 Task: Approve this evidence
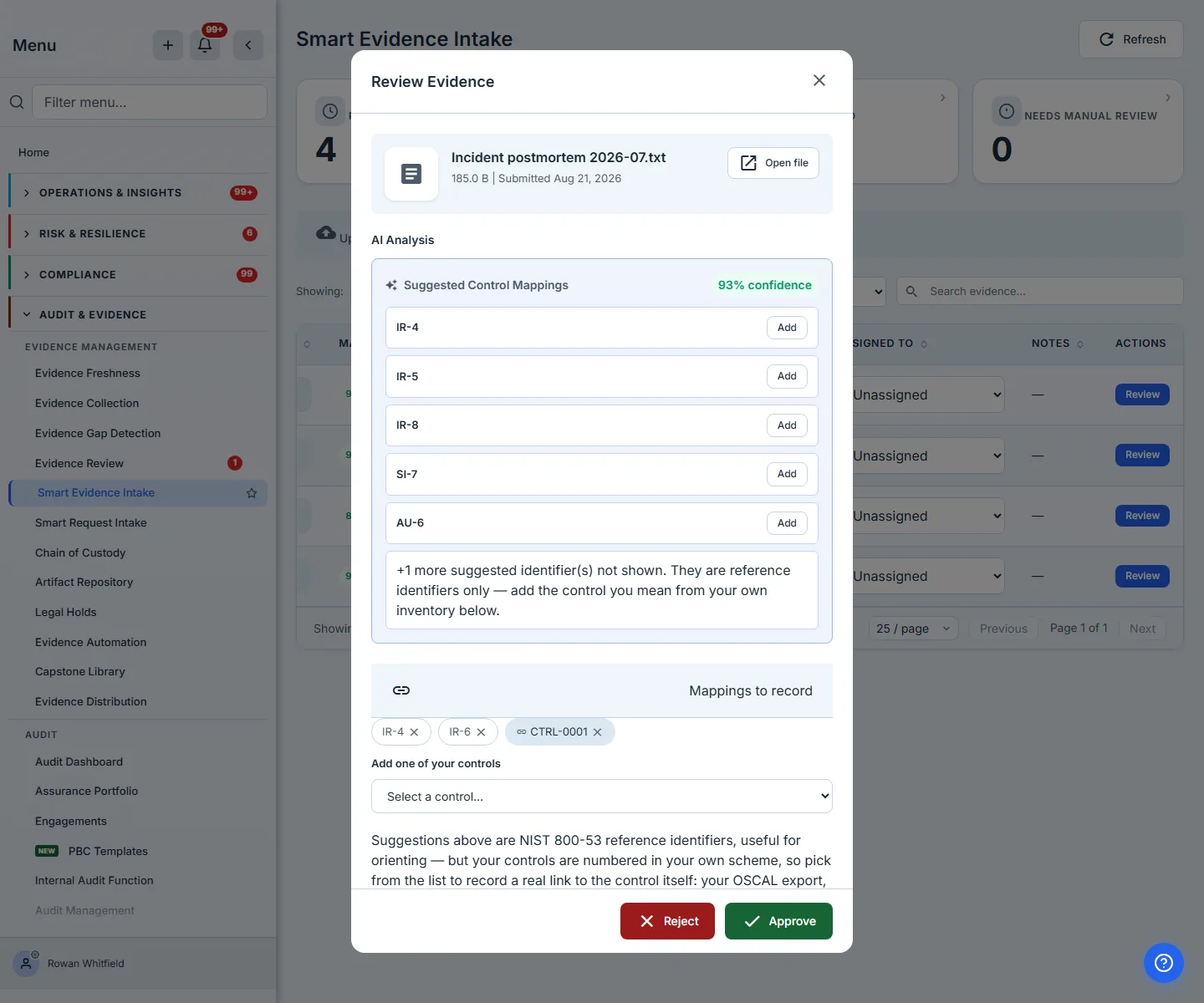(778, 921)
